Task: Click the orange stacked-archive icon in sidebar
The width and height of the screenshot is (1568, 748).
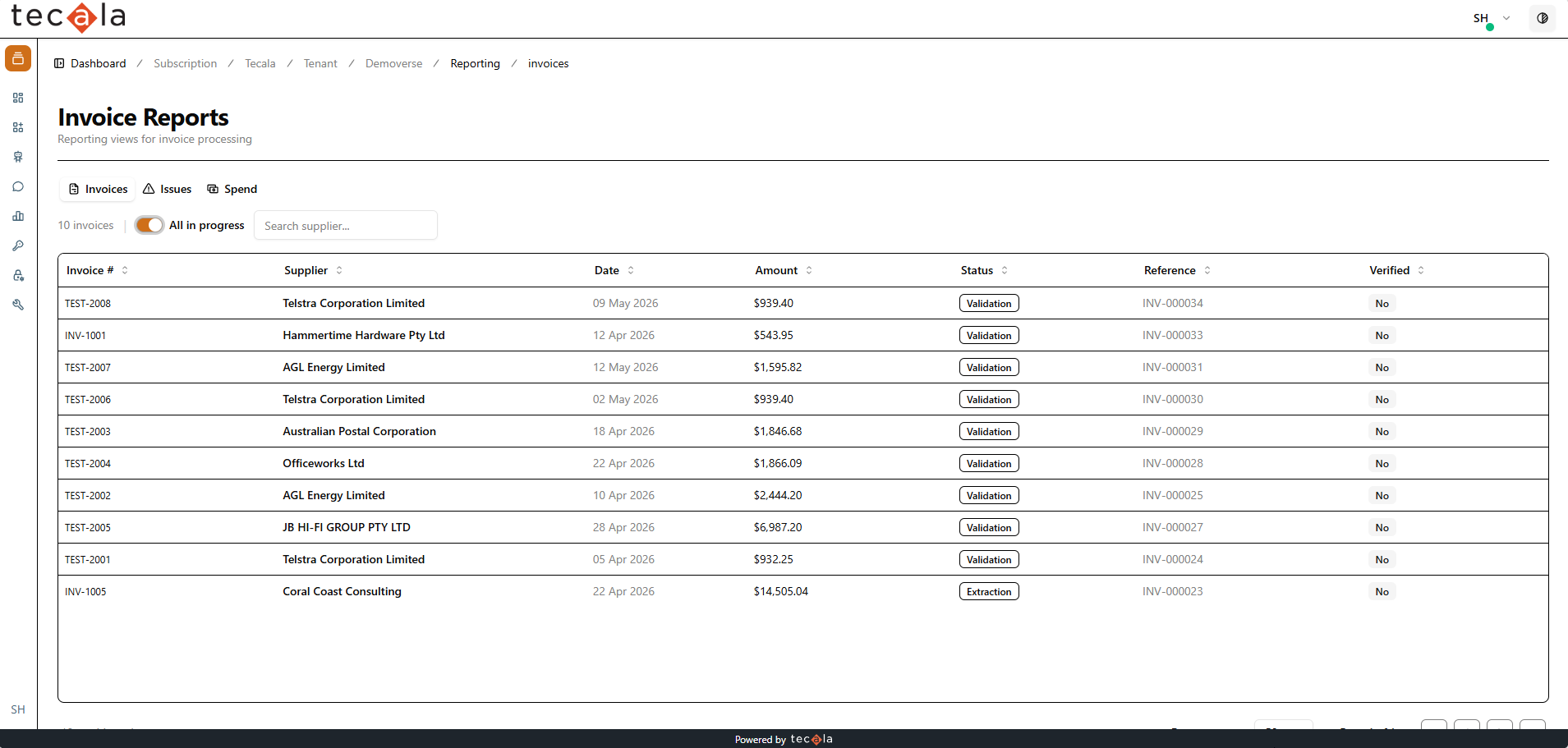Action: pyautogui.click(x=18, y=58)
